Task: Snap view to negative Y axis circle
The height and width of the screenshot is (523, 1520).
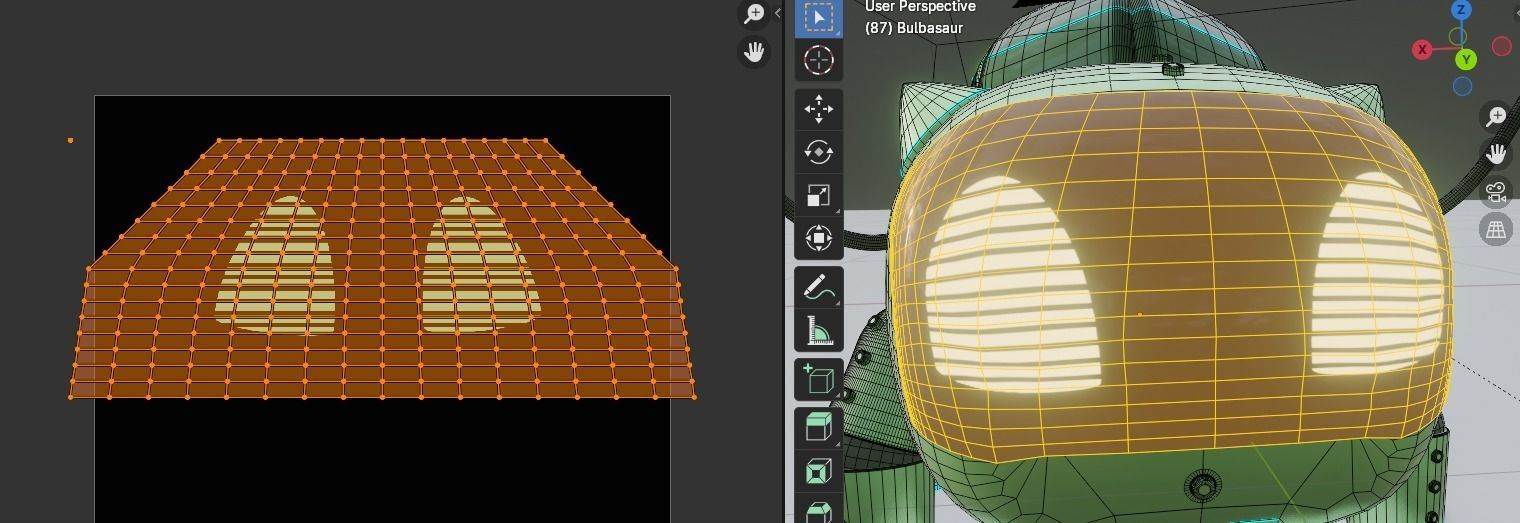Action: (1458, 37)
